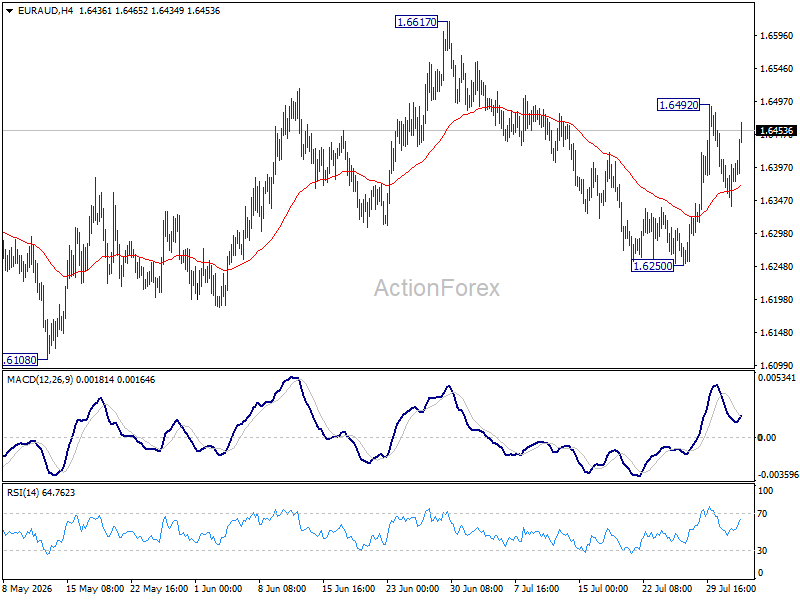Click the 8 May 2026 date label

pos(28,589)
